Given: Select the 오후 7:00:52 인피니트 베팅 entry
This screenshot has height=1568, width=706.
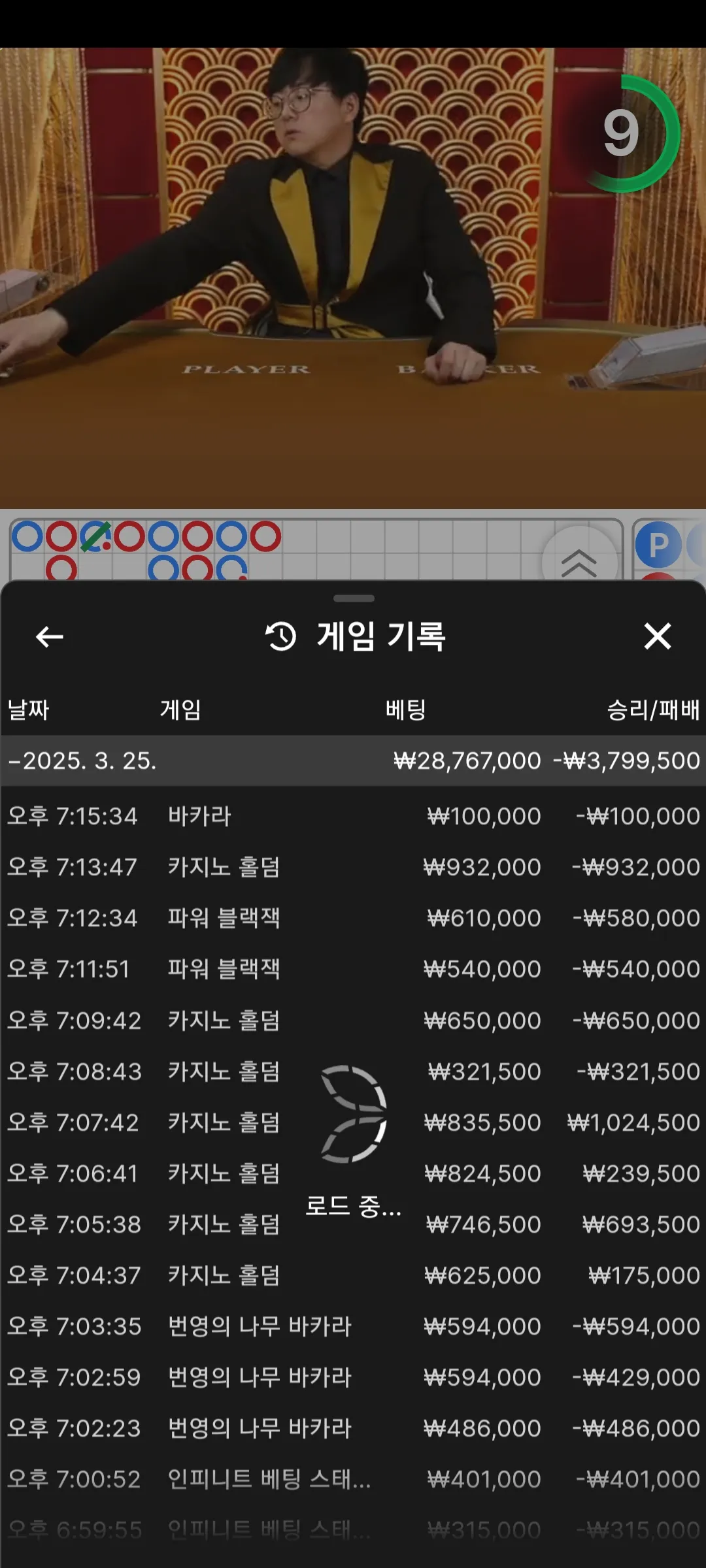Looking at the screenshot, I should coord(353,1479).
